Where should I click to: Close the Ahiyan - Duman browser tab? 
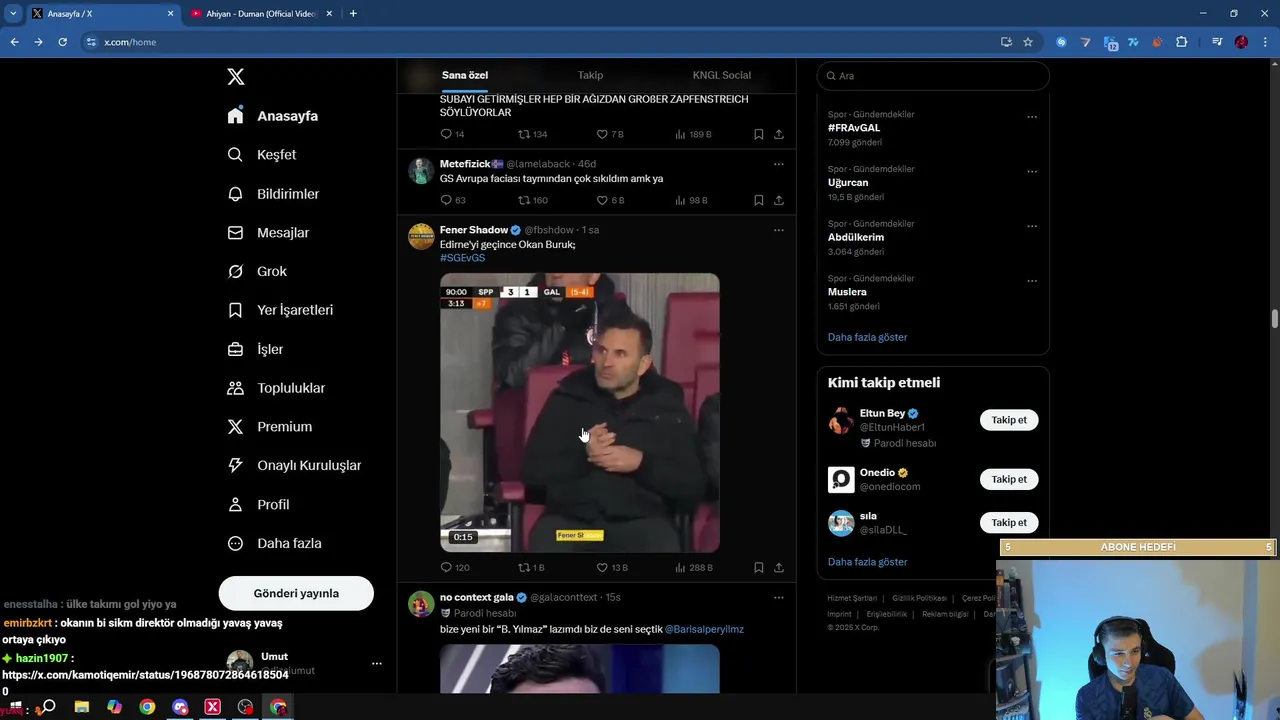coord(329,14)
